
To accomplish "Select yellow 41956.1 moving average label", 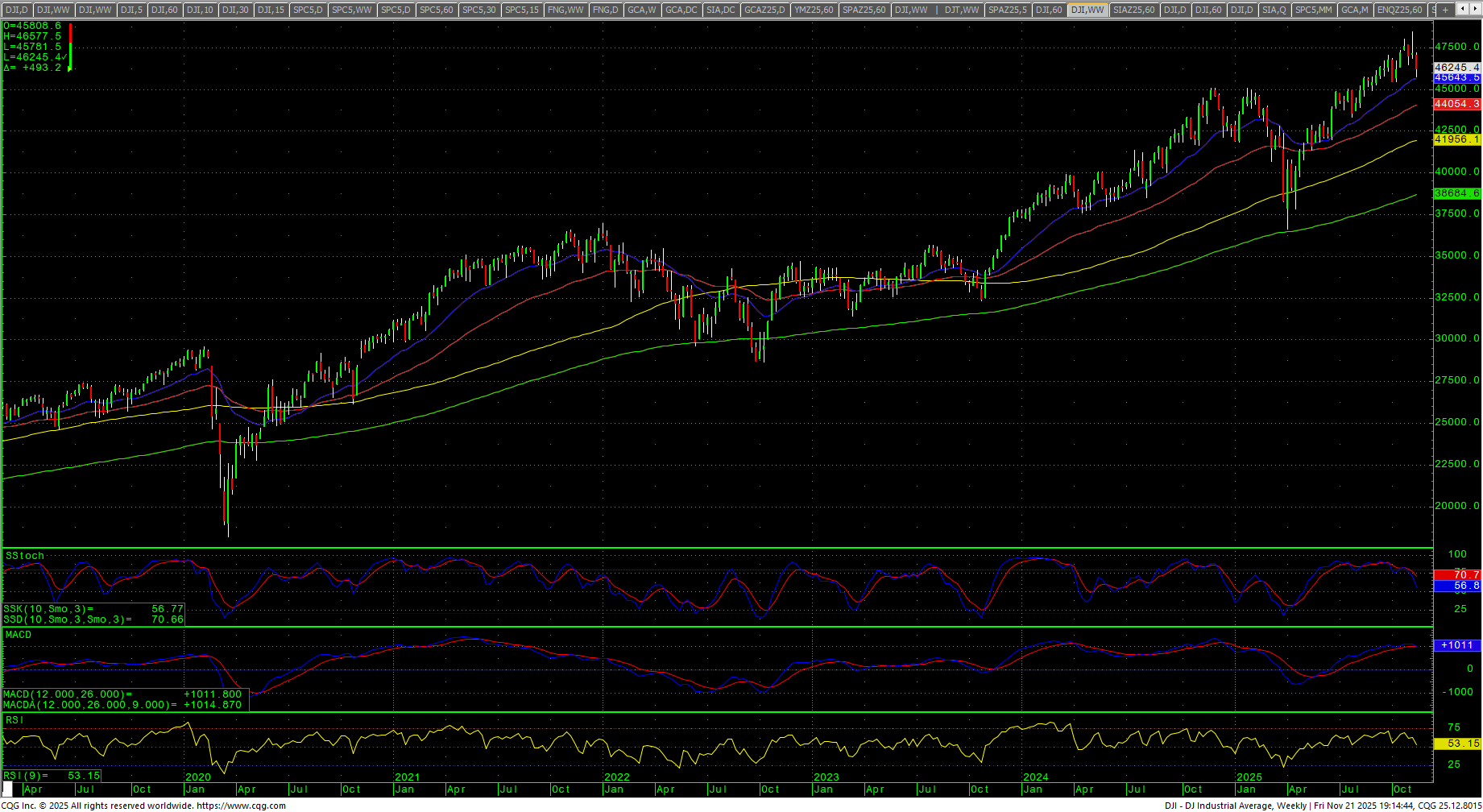I will pyautogui.click(x=1456, y=139).
